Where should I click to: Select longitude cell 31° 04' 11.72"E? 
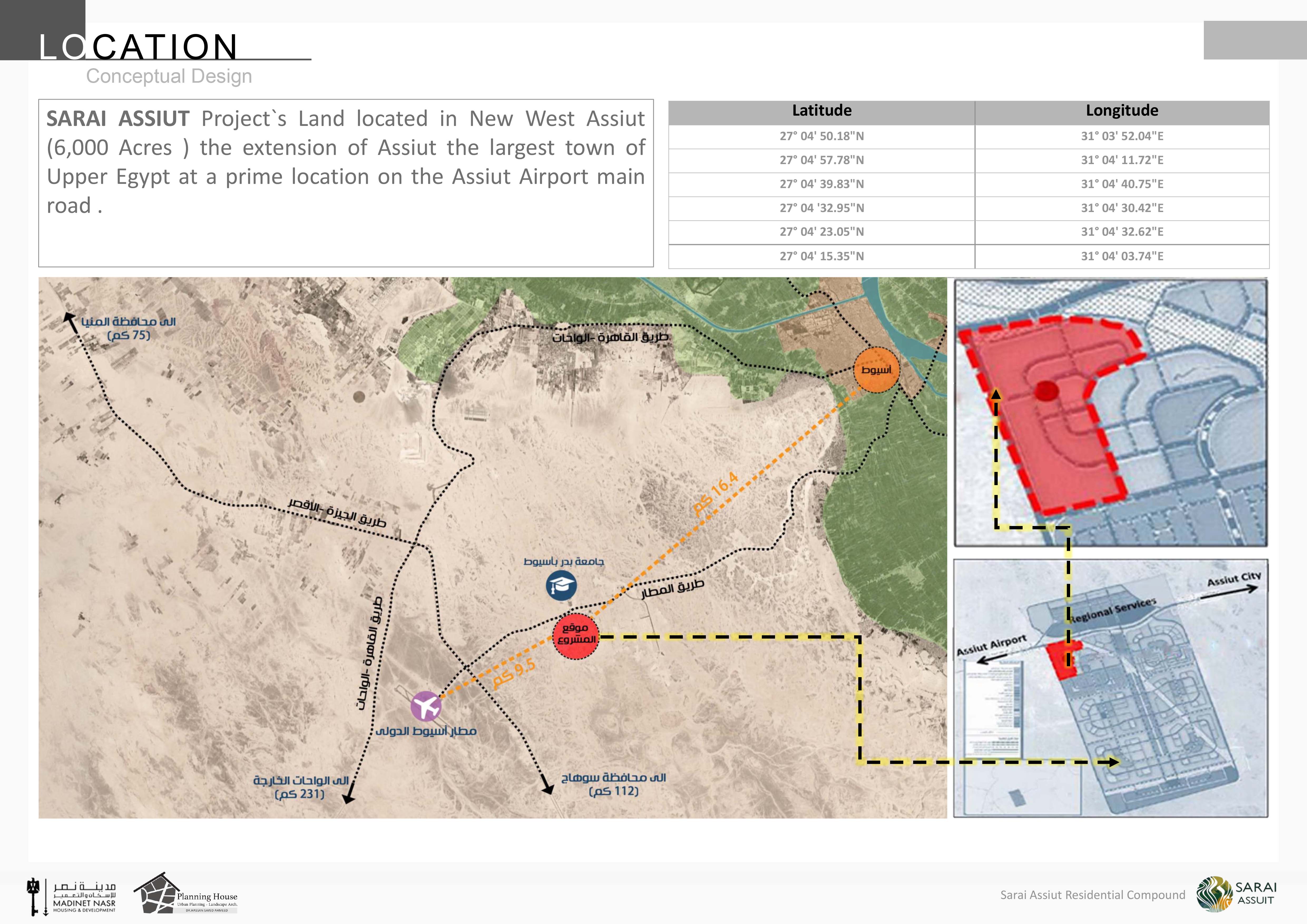1122,160
